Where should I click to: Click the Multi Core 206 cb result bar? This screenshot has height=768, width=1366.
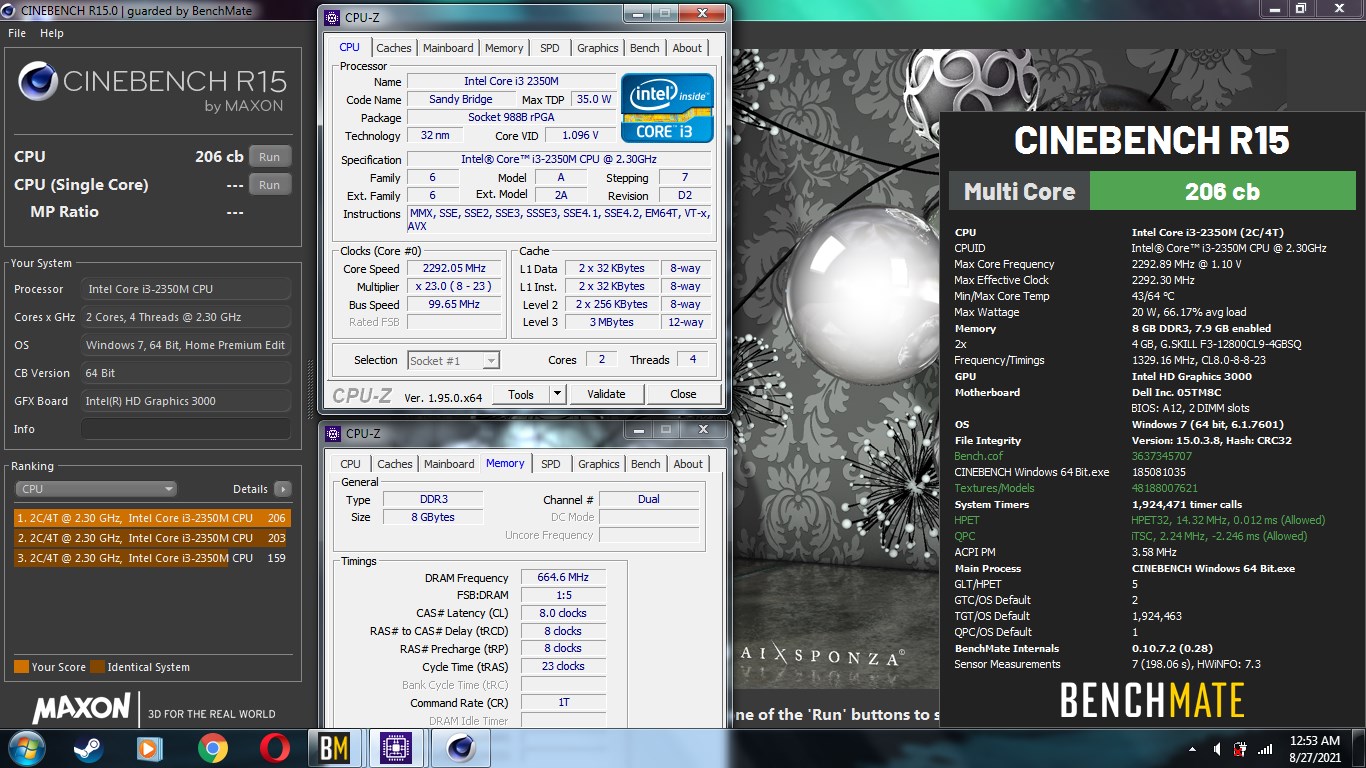[1222, 192]
